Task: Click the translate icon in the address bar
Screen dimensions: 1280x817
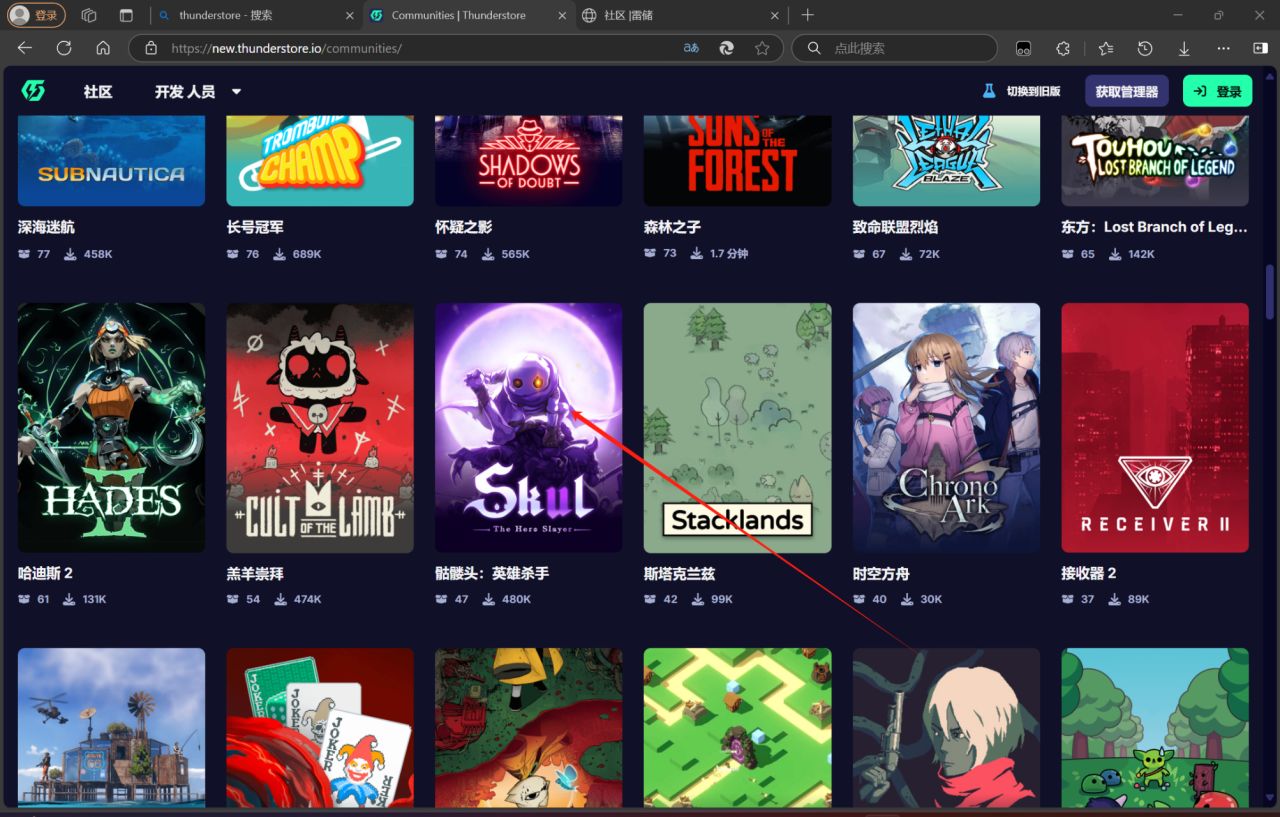Action: 691,48
